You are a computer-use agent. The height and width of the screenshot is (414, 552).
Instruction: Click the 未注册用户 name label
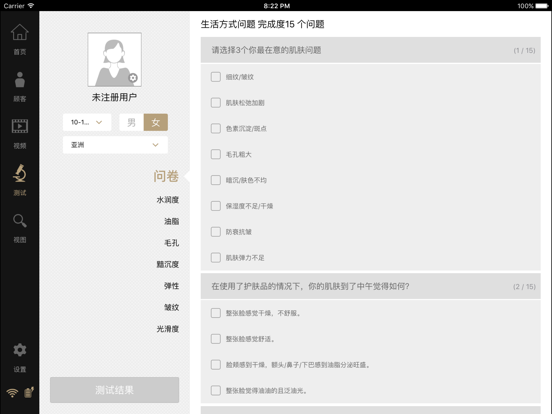click(x=114, y=97)
